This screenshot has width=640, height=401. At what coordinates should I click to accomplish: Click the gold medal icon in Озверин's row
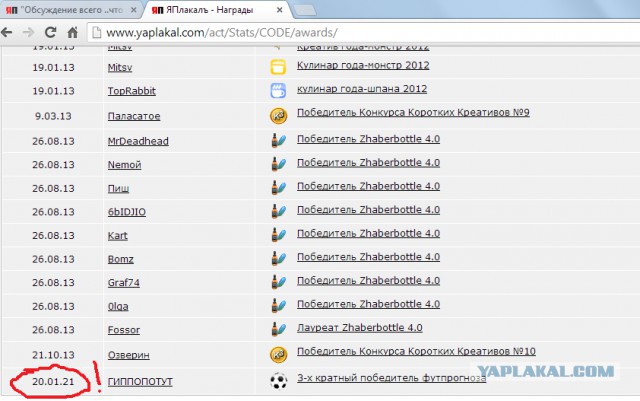279,354
